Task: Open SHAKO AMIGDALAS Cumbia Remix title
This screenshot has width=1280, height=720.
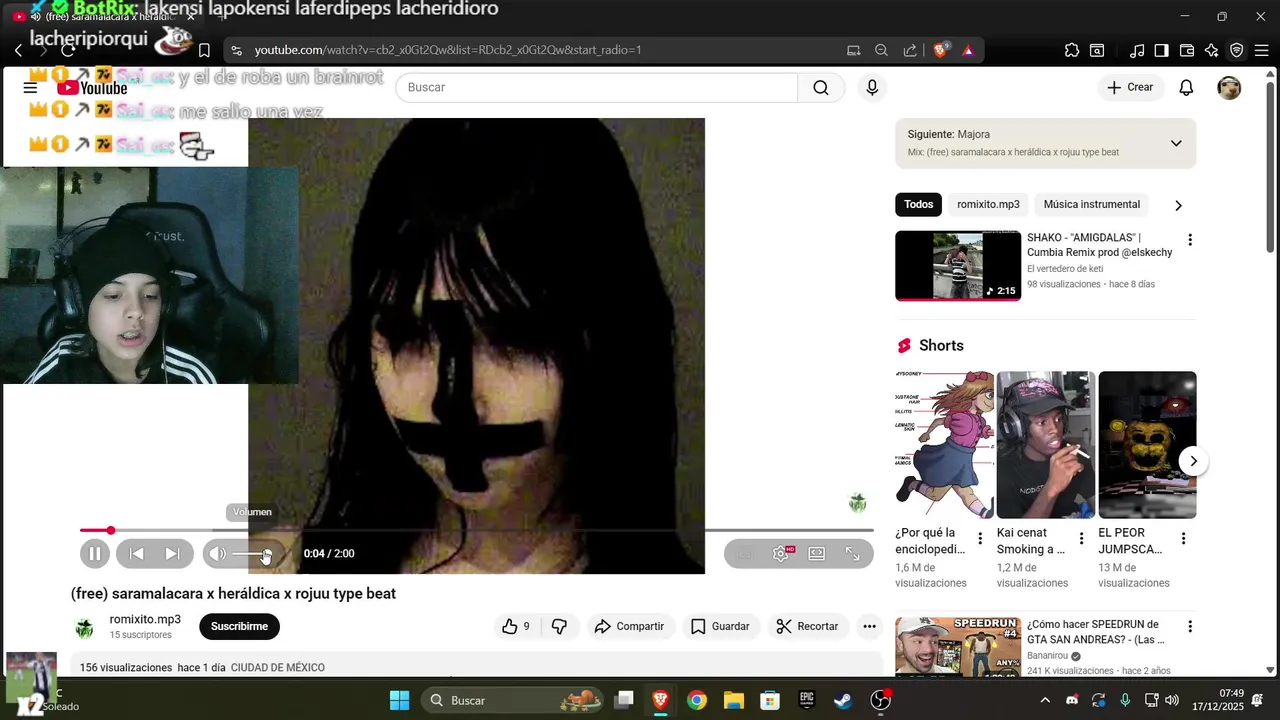Action: pos(1099,245)
